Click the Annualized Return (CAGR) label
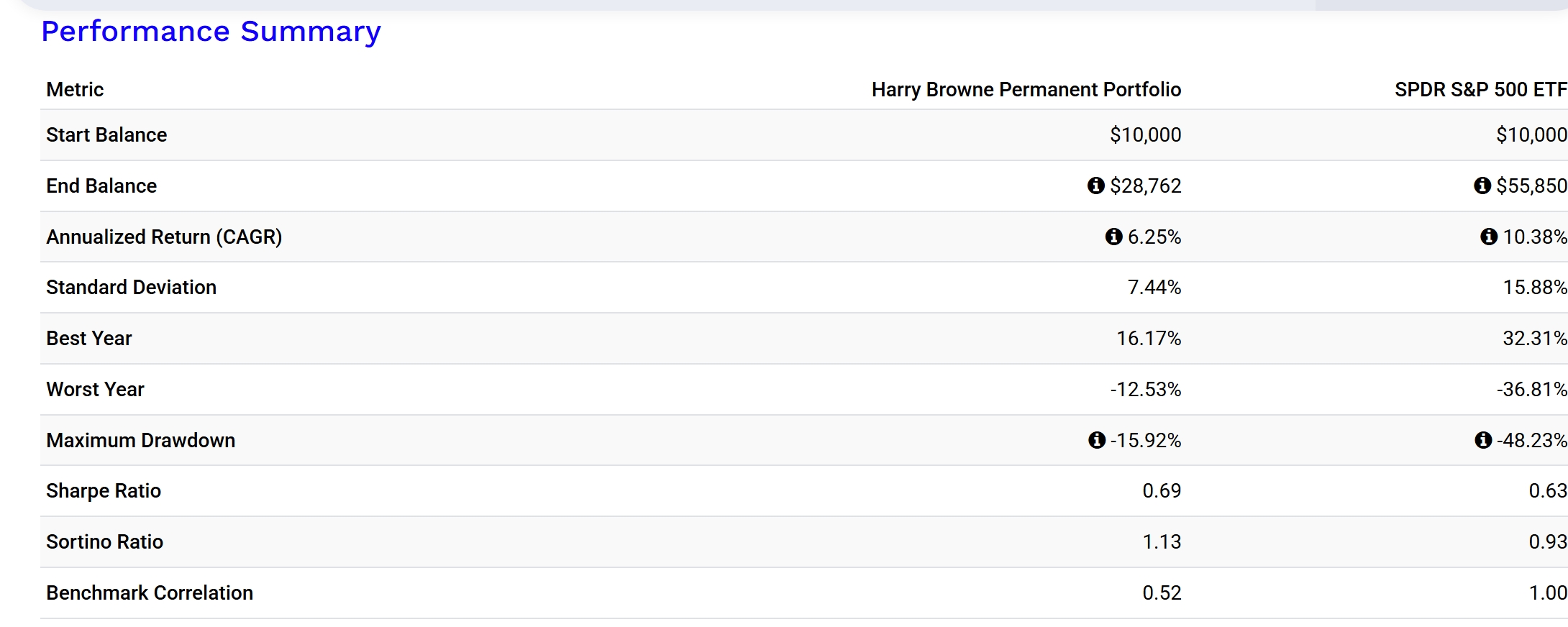Screen dimensions: 1568x627 [x=164, y=237]
